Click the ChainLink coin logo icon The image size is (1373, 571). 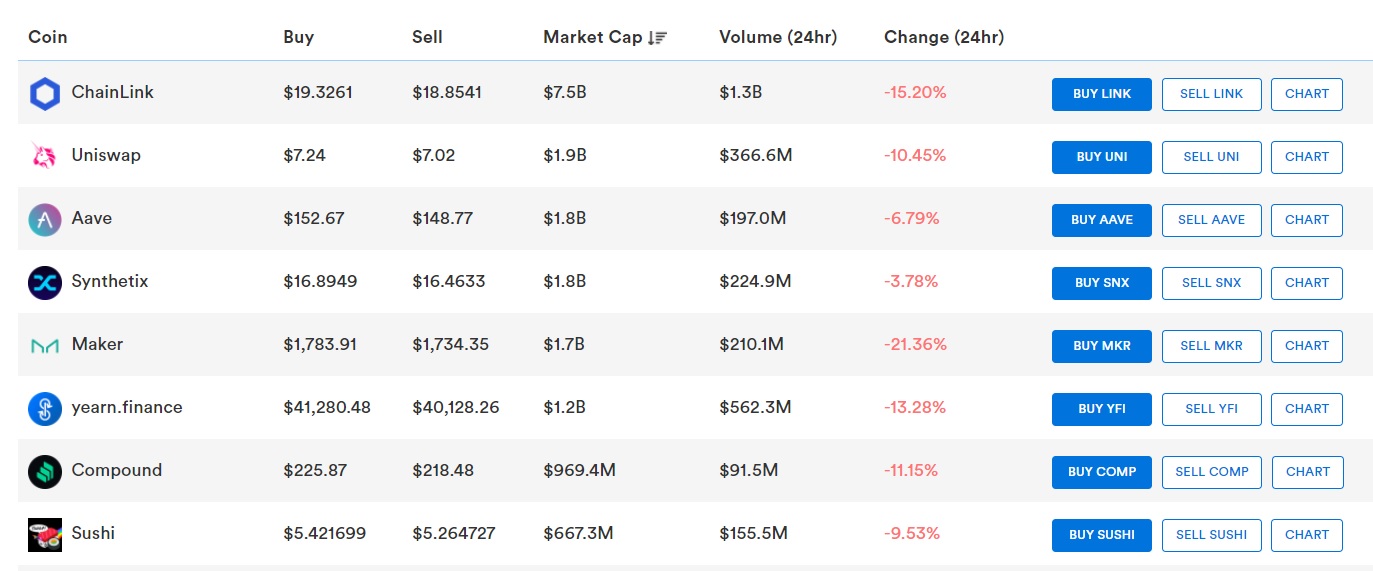(x=45, y=94)
